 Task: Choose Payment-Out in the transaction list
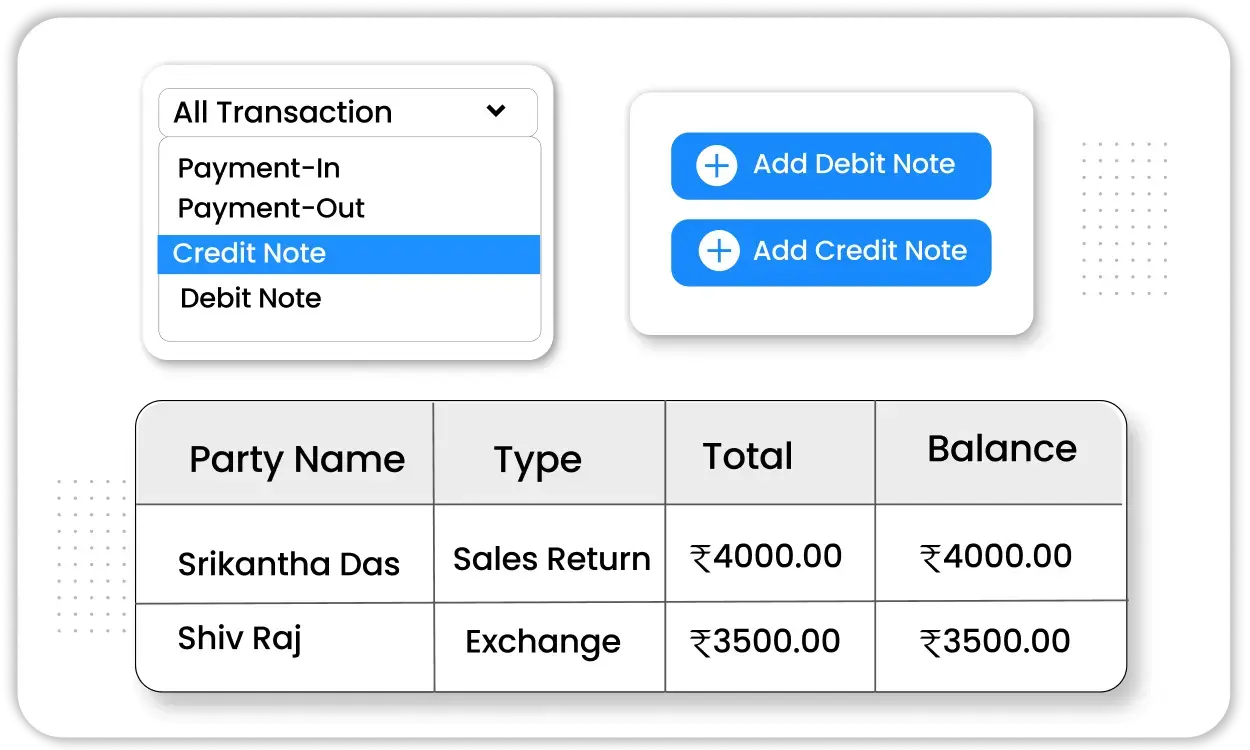(x=271, y=208)
